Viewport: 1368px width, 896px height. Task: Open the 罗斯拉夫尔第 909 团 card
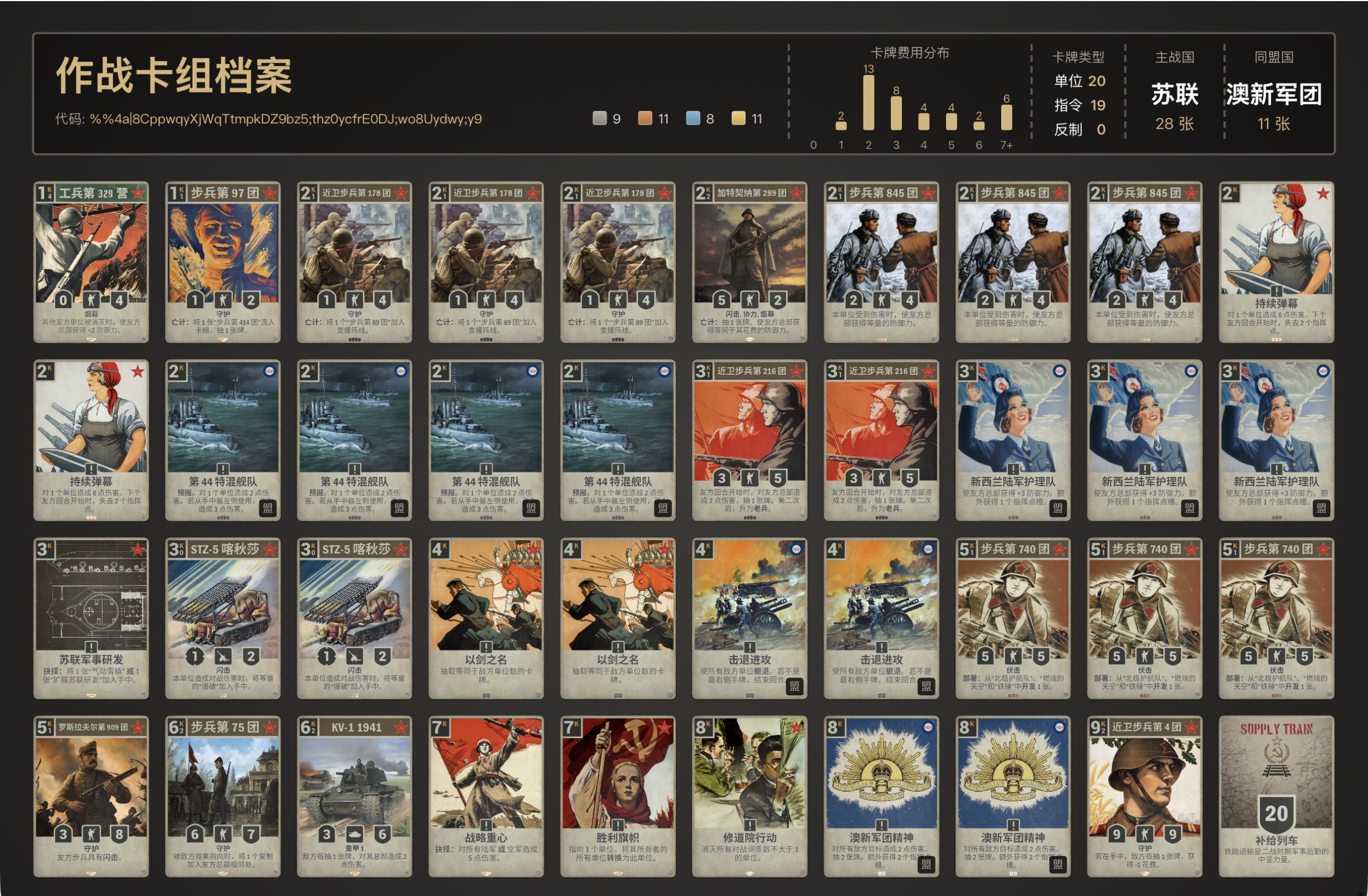(x=91, y=797)
